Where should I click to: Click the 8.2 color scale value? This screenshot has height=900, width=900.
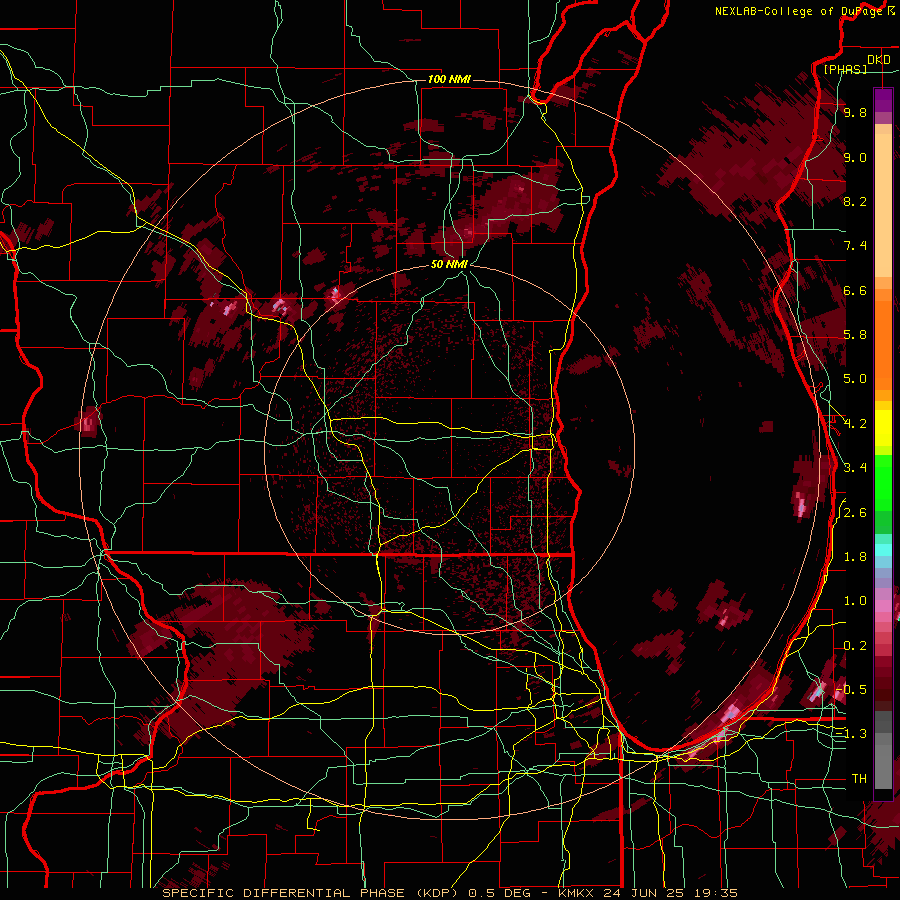tap(855, 201)
